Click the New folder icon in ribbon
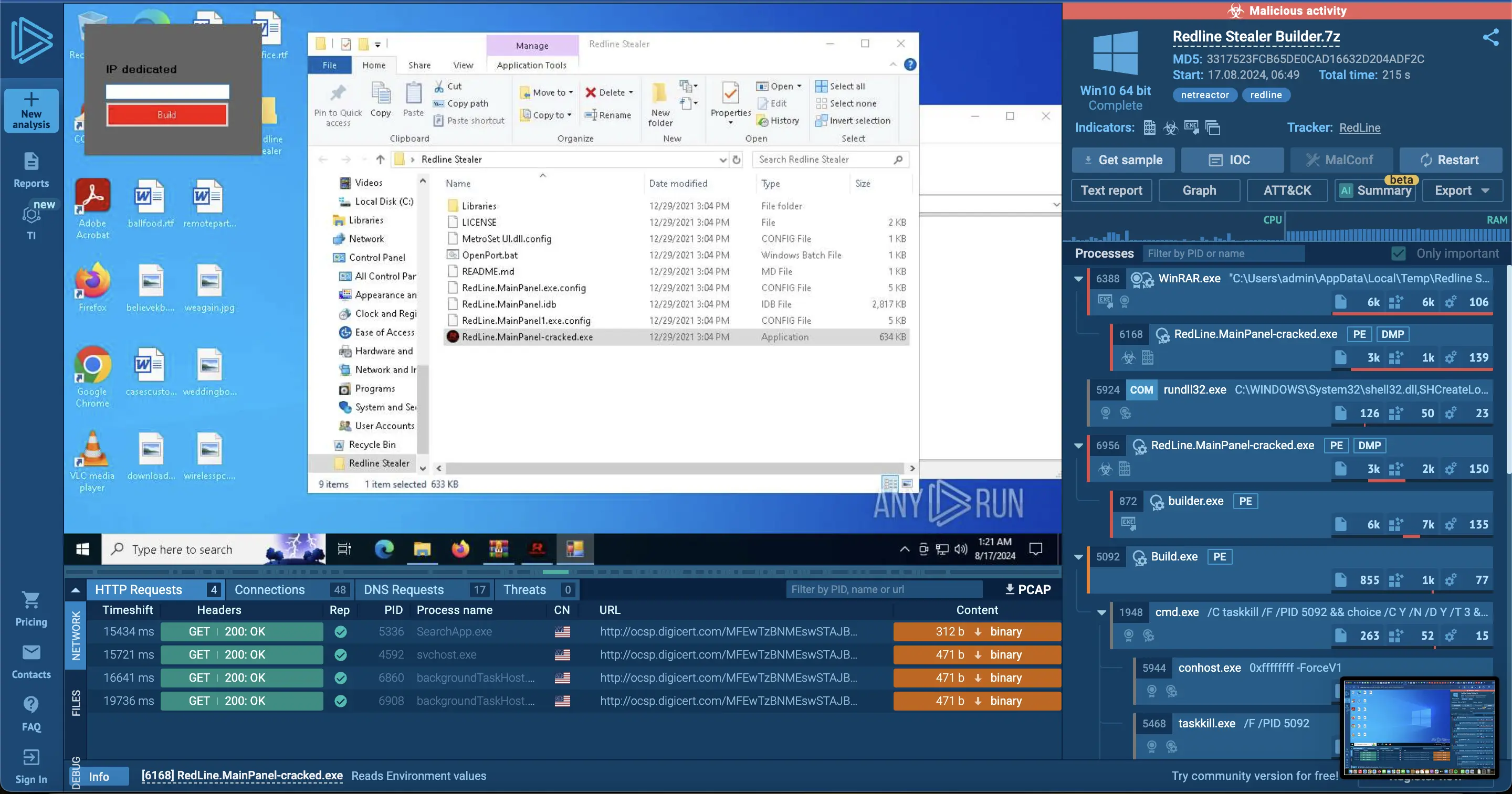This screenshot has height=794, width=1512. point(660,94)
